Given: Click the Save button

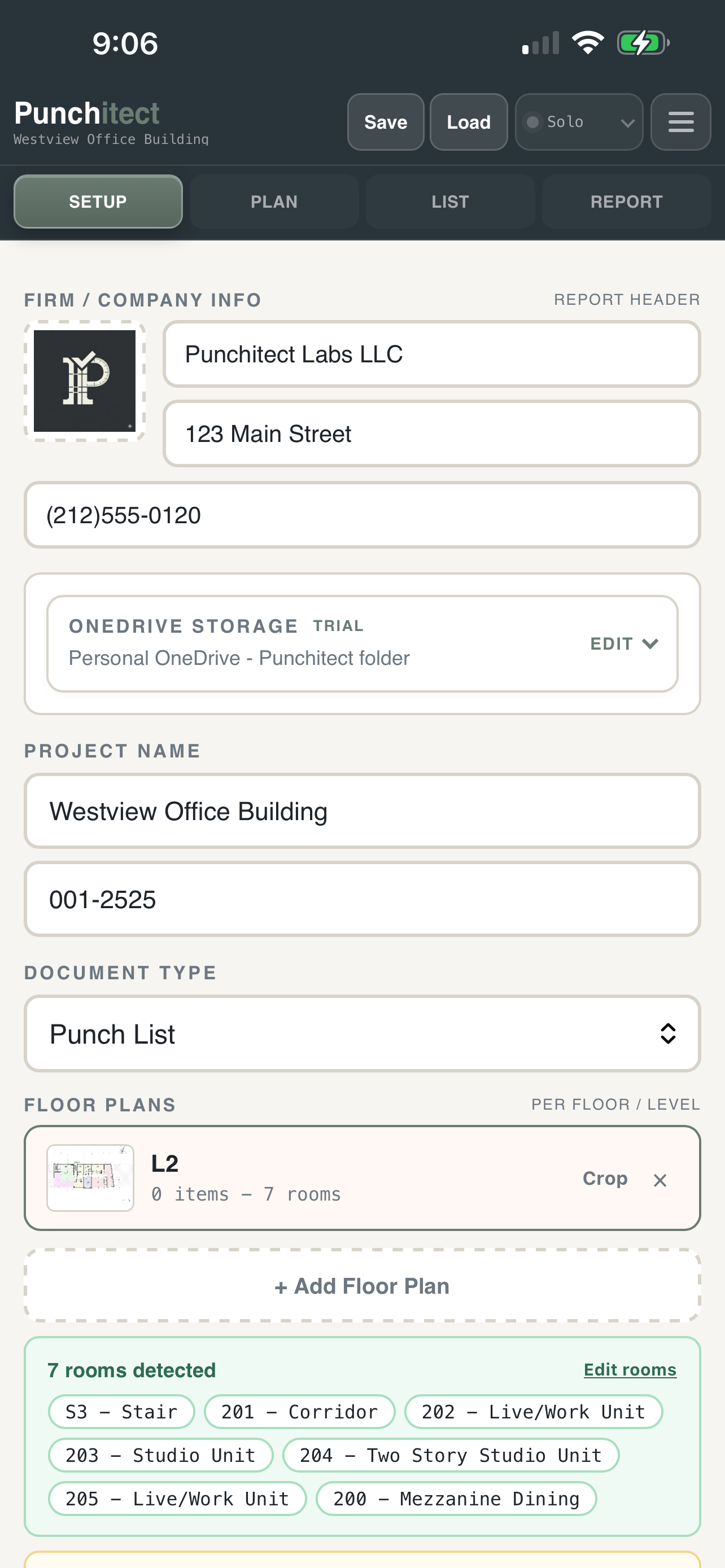Looking at the screenshot, I should [x=385, y=122].
